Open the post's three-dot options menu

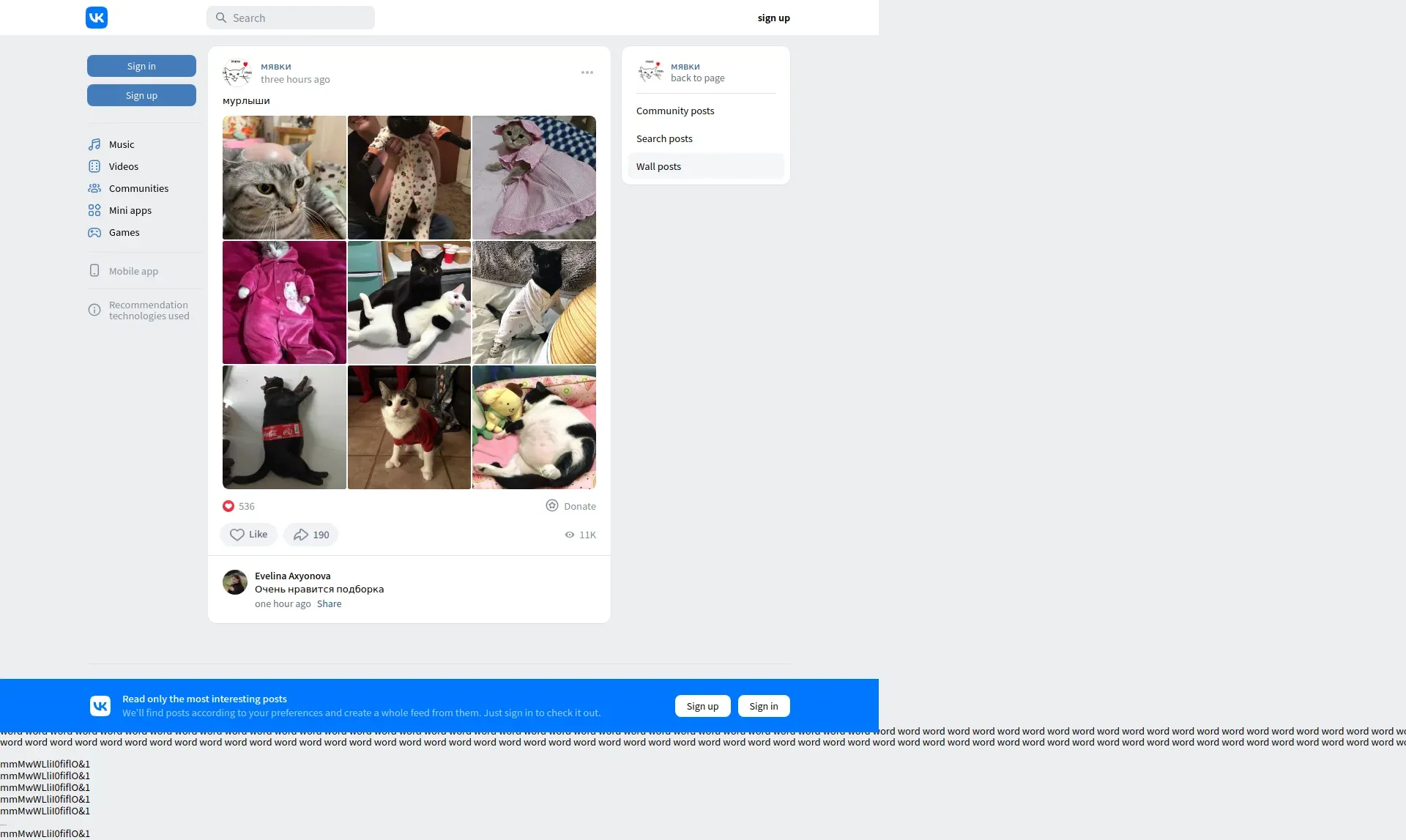click(587, 73)
